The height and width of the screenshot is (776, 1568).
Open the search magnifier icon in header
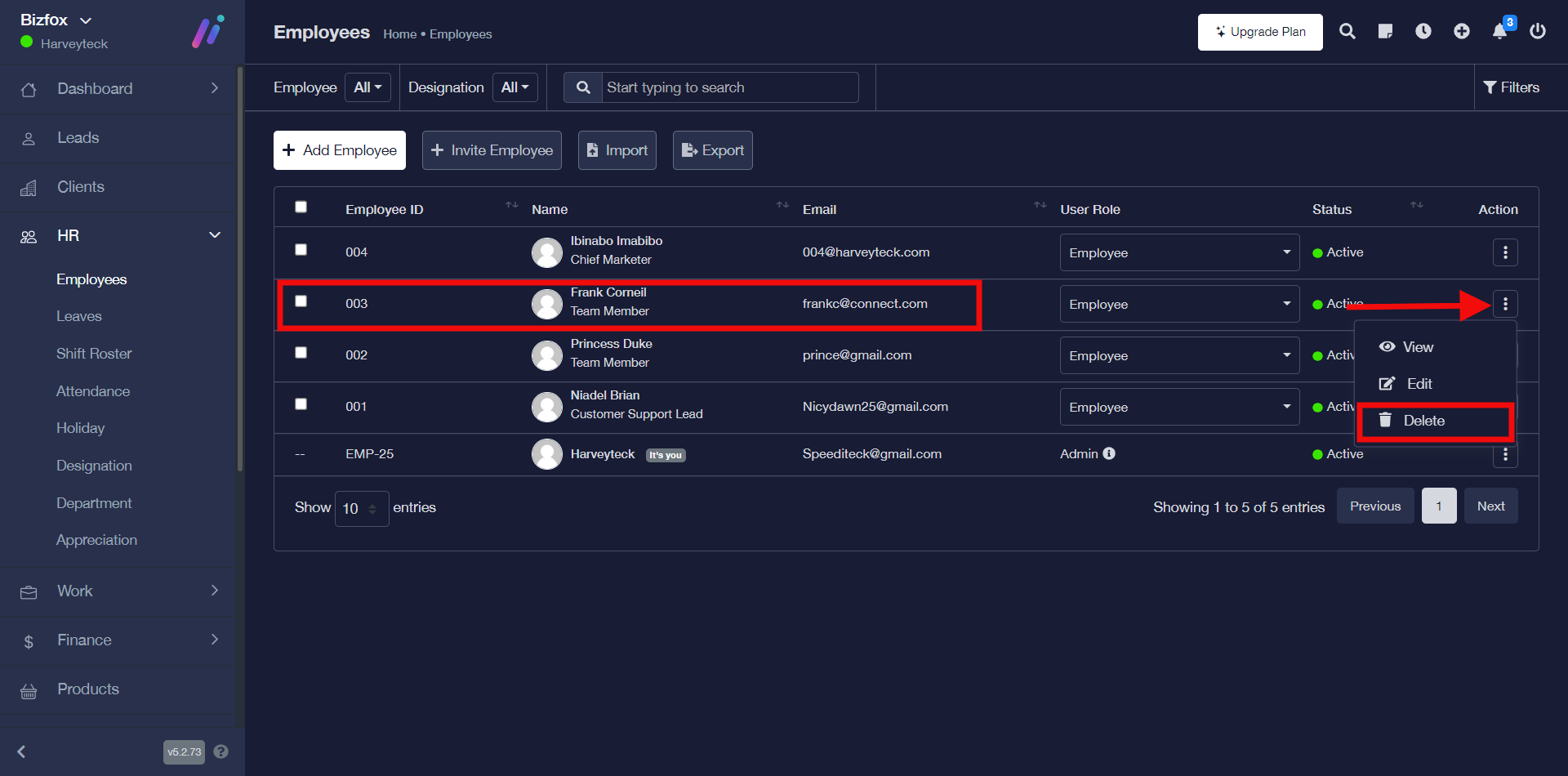(1347, 32)
